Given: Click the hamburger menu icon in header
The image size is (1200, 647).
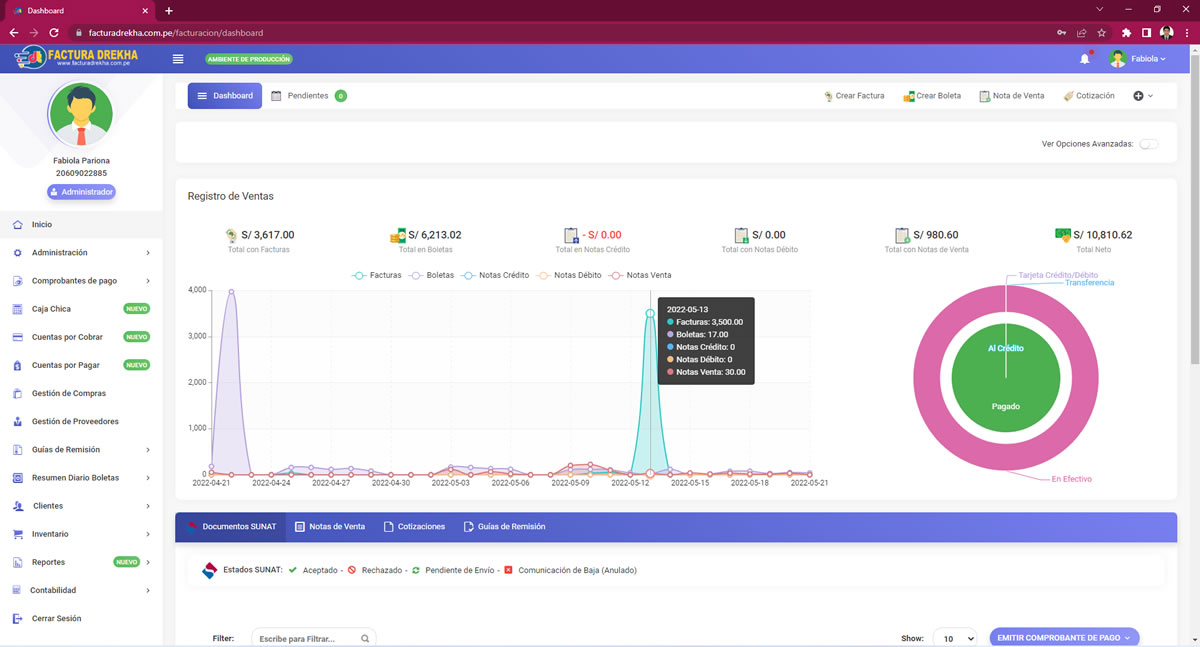Looking at the screenshot, I should 178,59.
